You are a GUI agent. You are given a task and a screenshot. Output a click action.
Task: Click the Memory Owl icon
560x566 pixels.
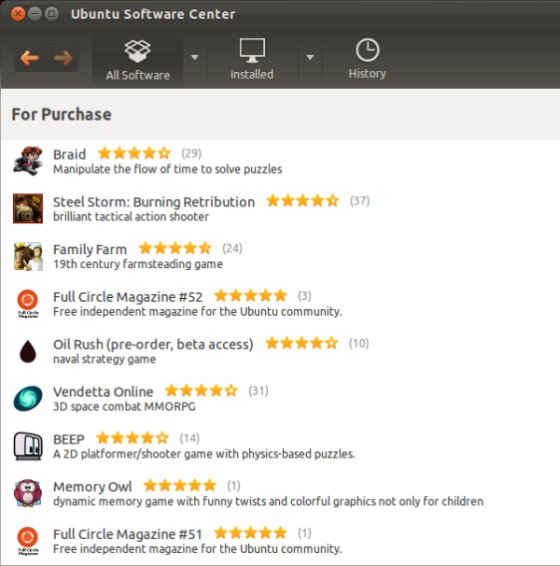28,493
